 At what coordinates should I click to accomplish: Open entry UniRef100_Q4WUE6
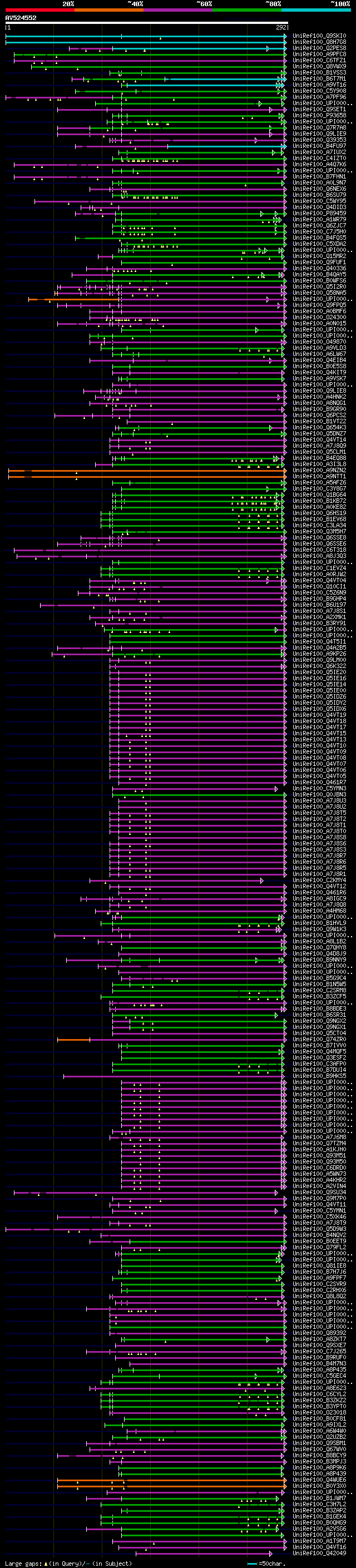(319, 1480)
